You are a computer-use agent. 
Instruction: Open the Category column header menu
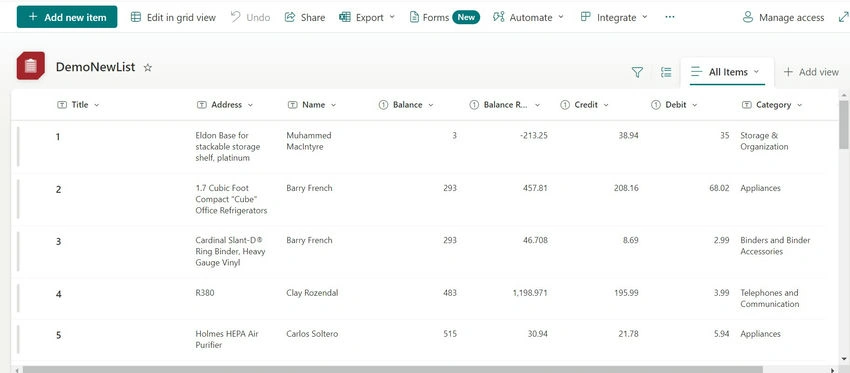pos(772,105)
